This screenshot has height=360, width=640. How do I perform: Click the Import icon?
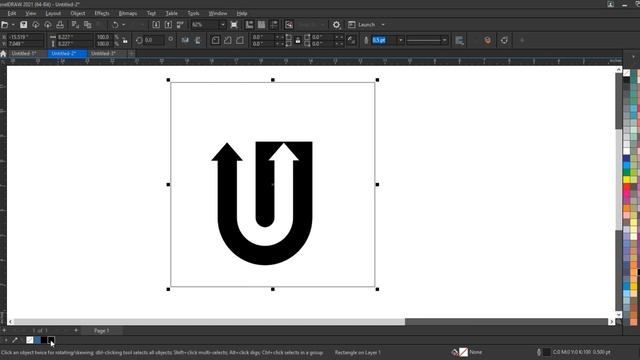(156, 25)
